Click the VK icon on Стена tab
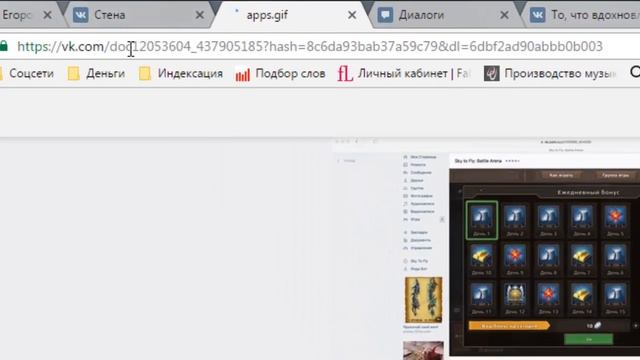 (80, 15)
